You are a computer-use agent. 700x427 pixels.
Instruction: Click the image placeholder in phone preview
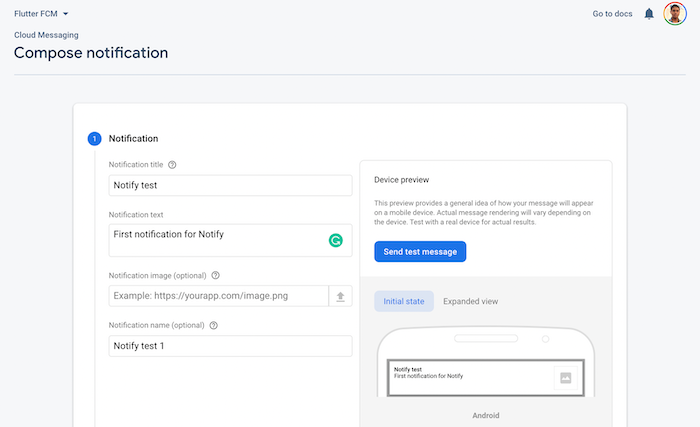(x=565, y=377)
